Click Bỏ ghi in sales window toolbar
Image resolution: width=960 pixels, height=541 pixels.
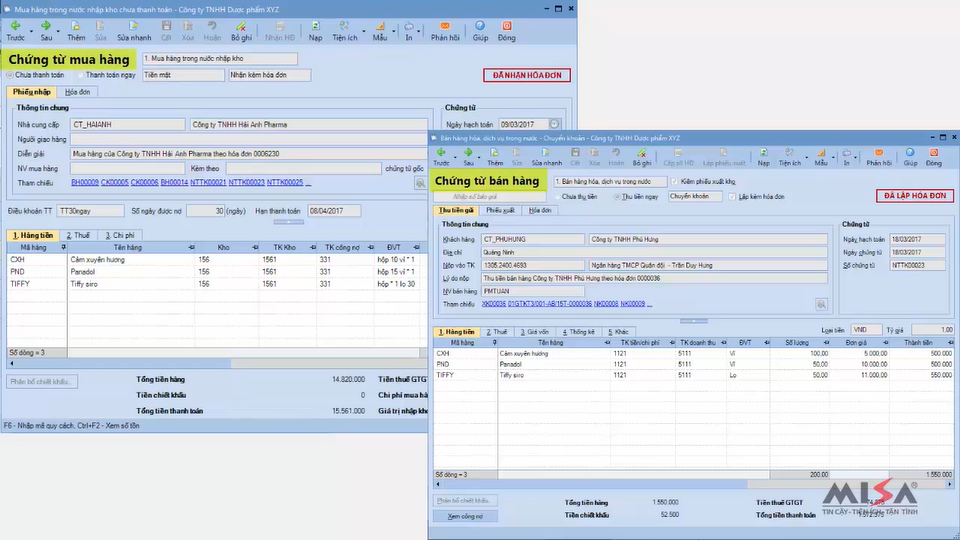tap(642, 157)
